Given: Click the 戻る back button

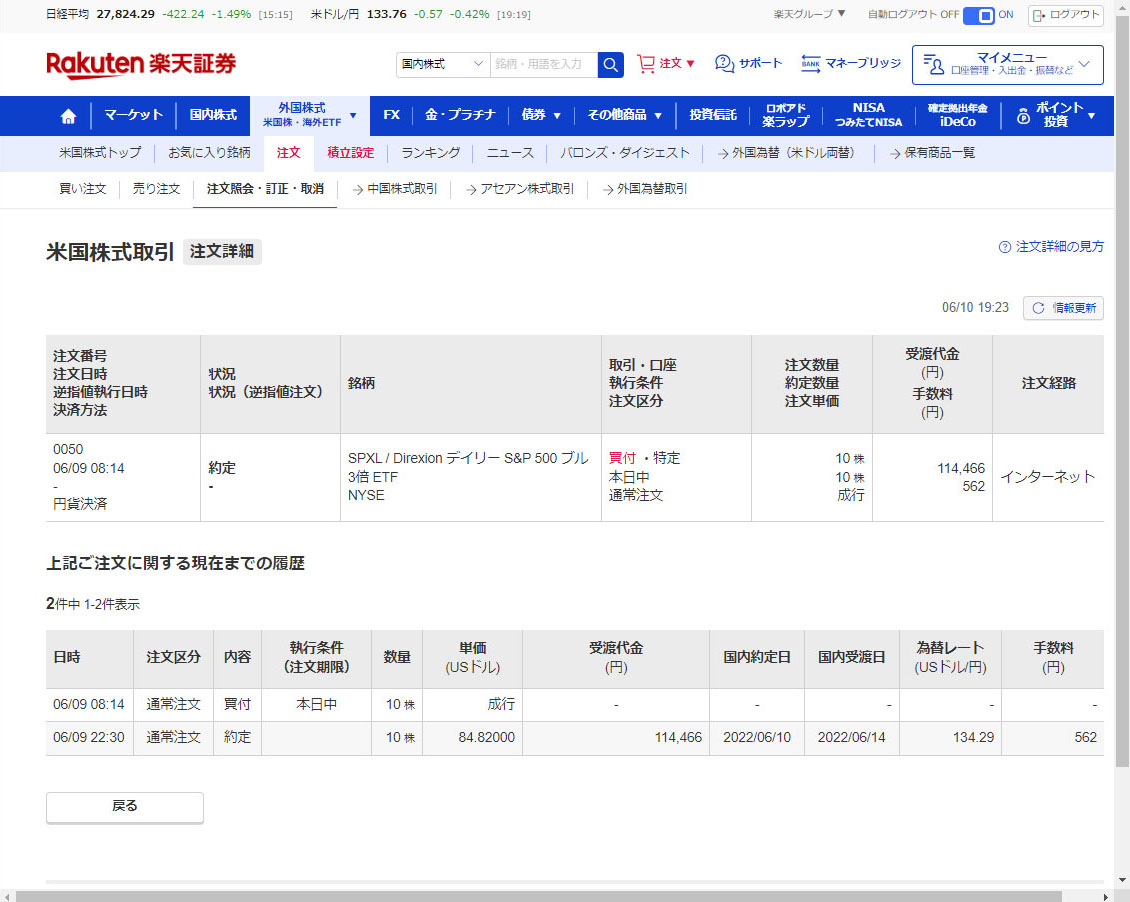Looking at the screenshot, I should pos(125,806).
